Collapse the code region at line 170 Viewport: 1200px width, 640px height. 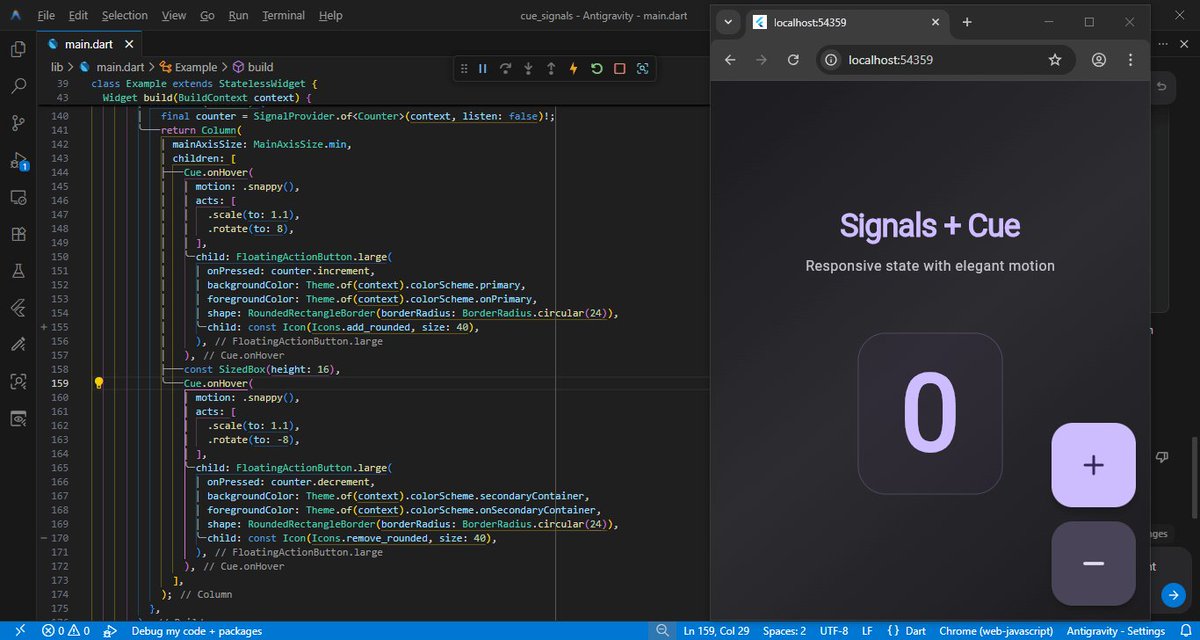click(x=44, y=537)
